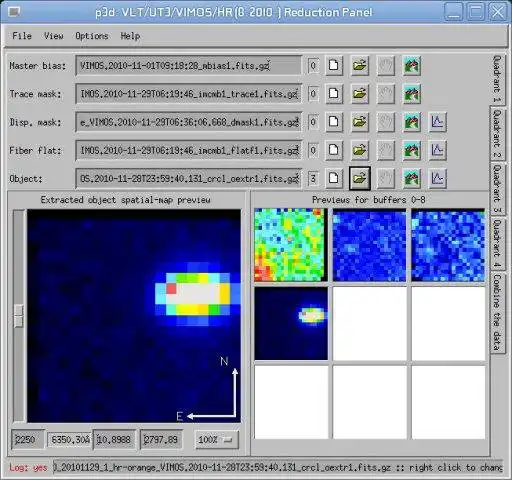This screenshot has width=512, height=480.
Task: View the Disp. mask image with viewer icon
Action: [412, 122]
